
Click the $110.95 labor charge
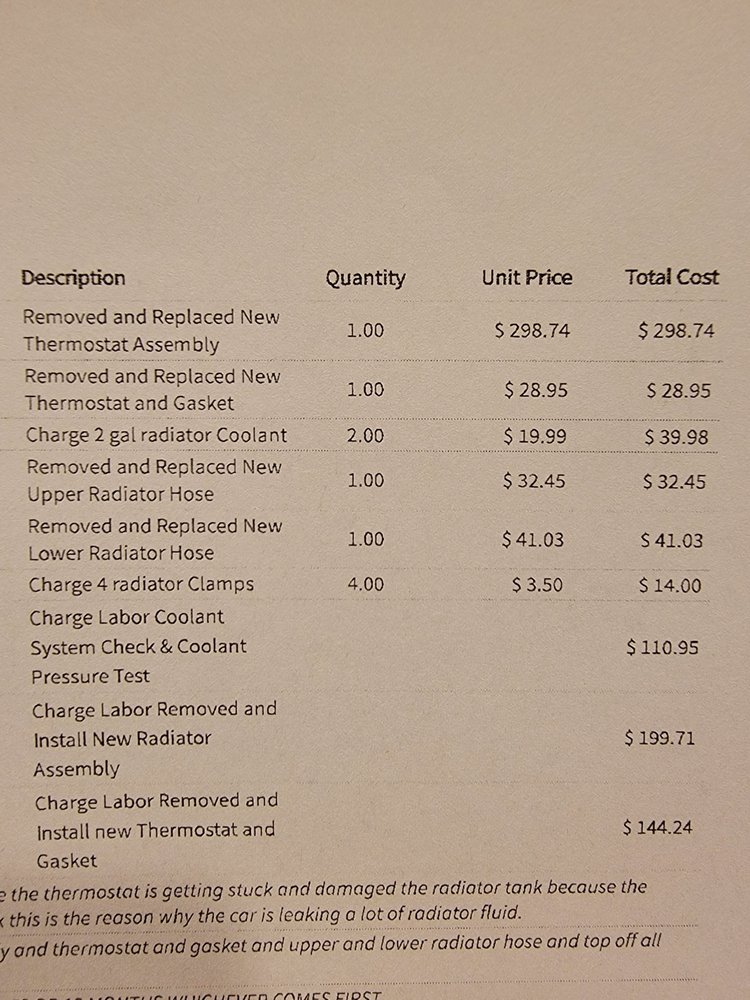[662, 647]
